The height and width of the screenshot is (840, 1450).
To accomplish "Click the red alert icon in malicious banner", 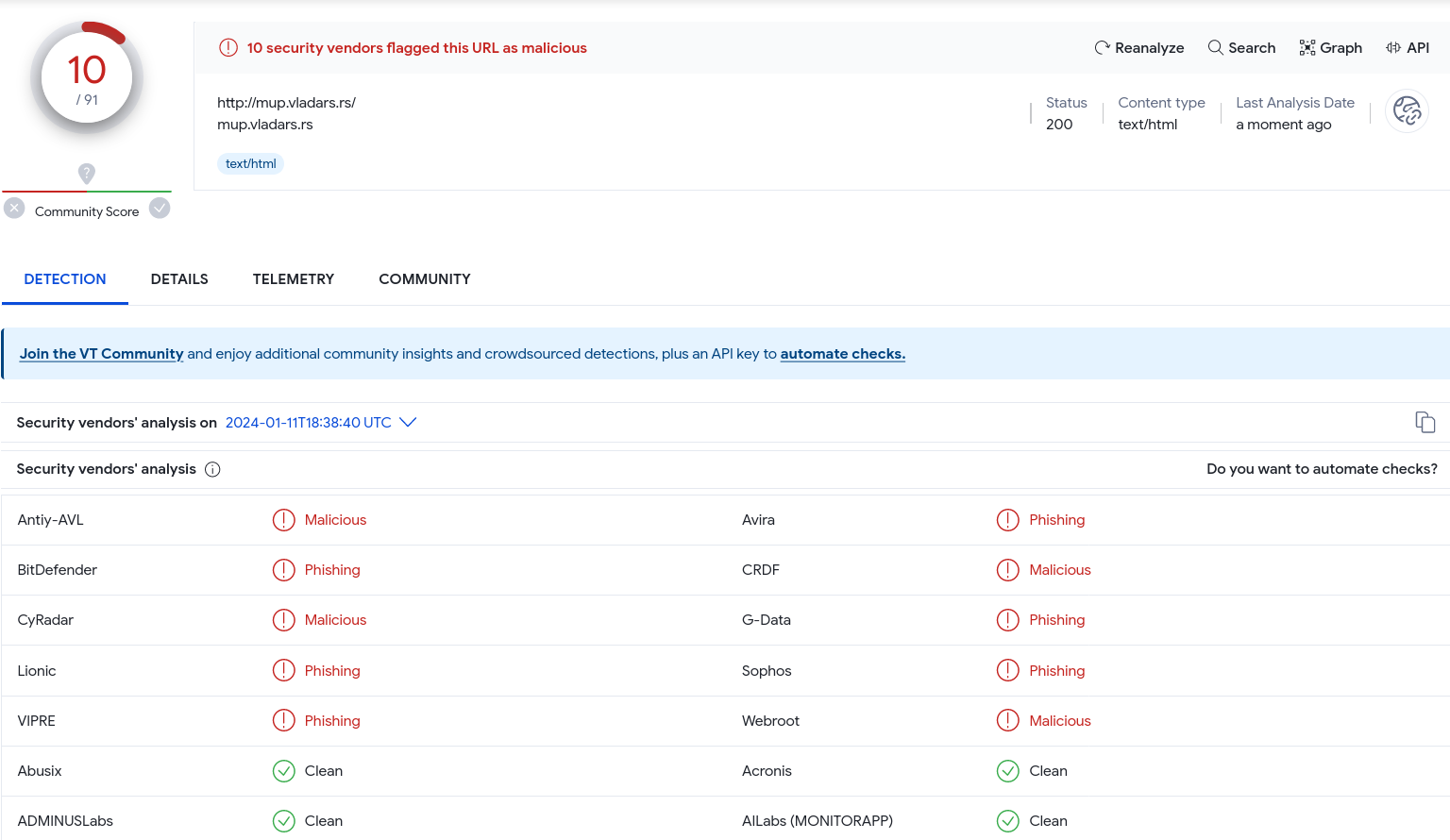I will 228,47.
